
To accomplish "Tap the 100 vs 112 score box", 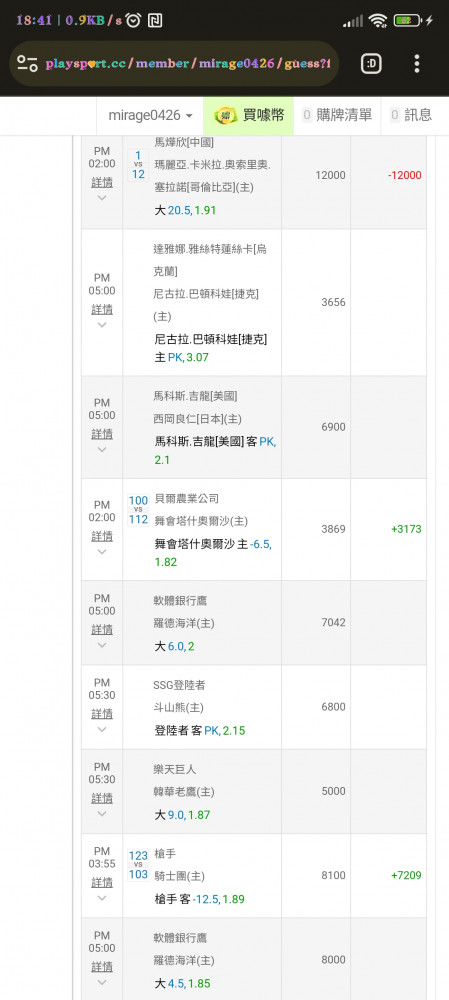I will 138,510.
